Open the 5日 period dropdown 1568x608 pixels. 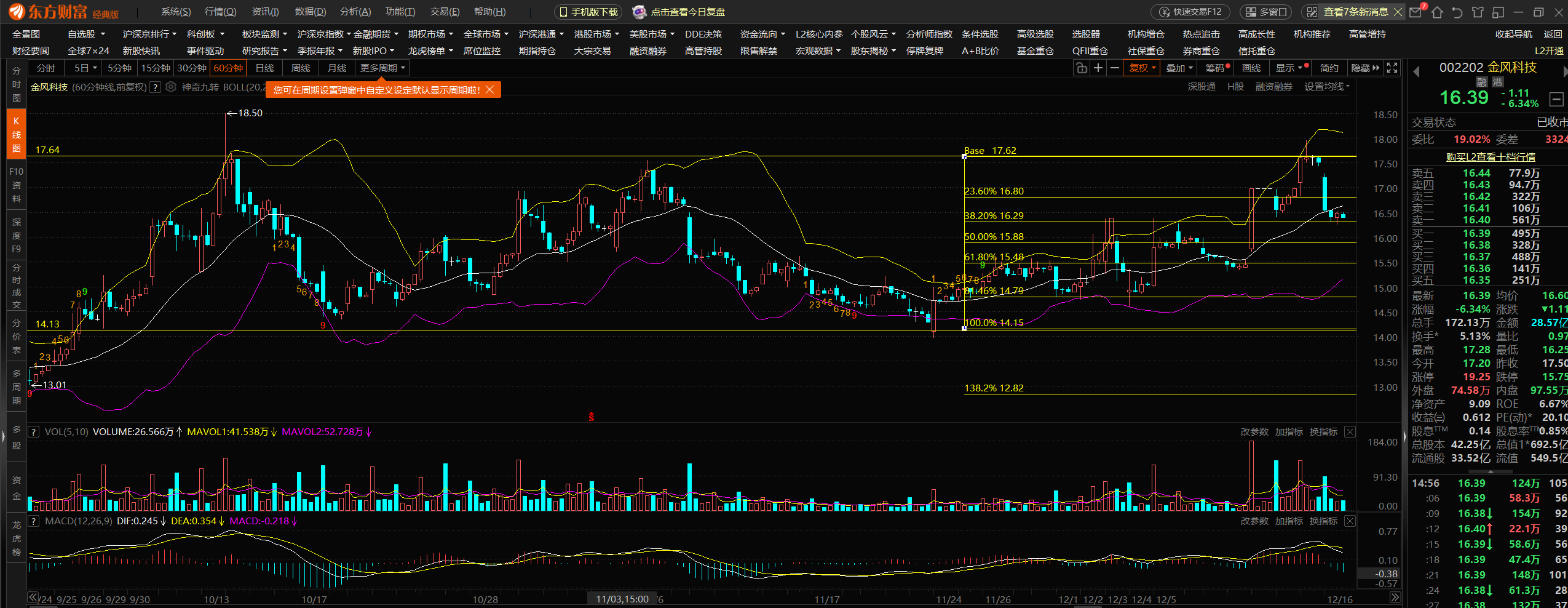coord(85,68)
